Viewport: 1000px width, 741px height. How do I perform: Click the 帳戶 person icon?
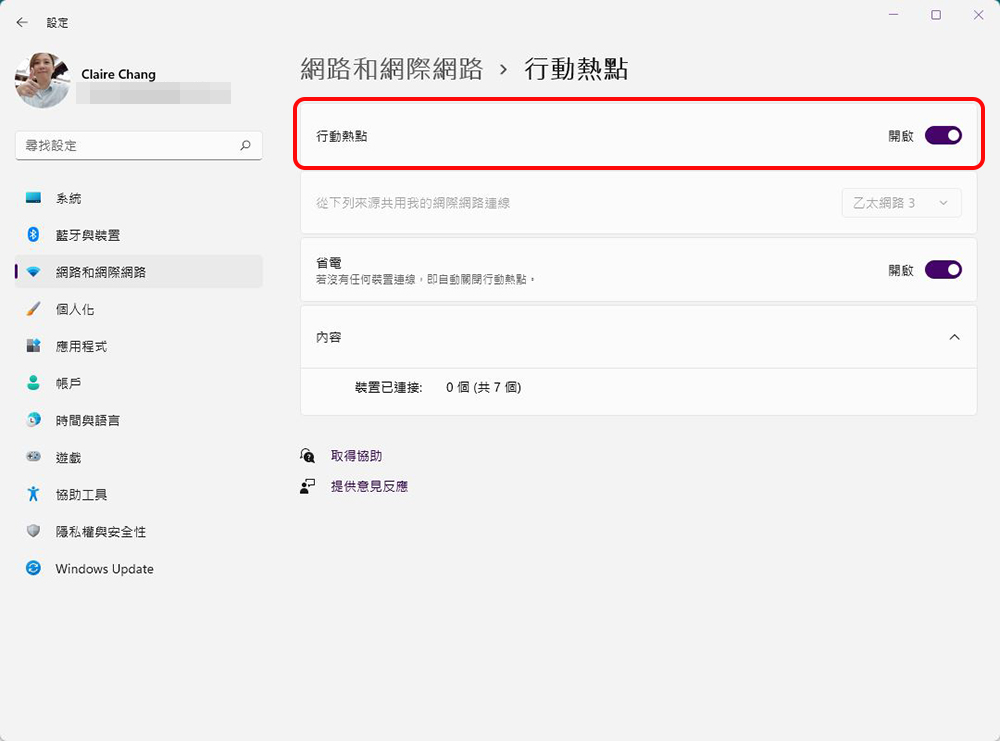point(34,383)
